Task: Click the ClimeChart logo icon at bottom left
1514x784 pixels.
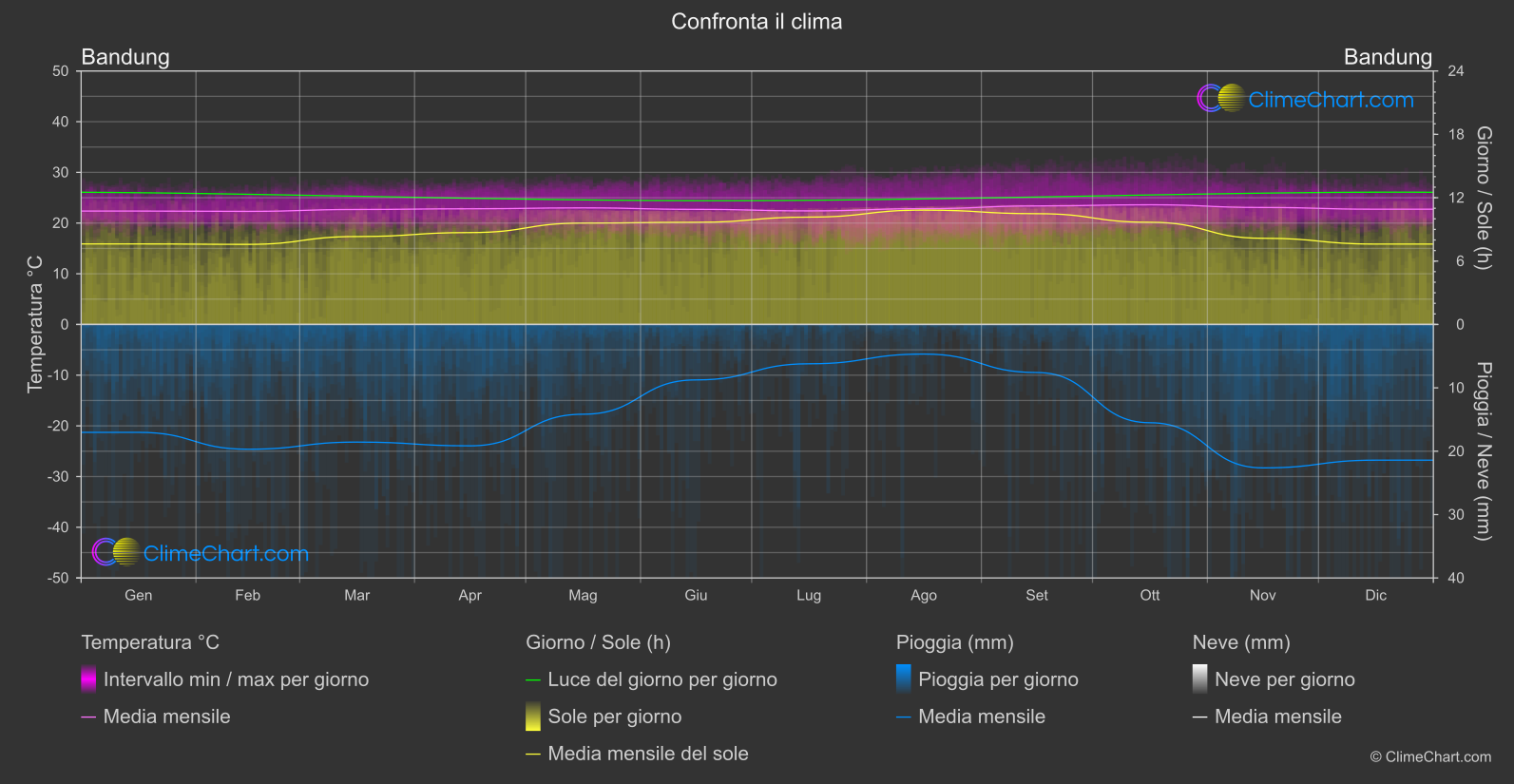Action: [116, 552]
